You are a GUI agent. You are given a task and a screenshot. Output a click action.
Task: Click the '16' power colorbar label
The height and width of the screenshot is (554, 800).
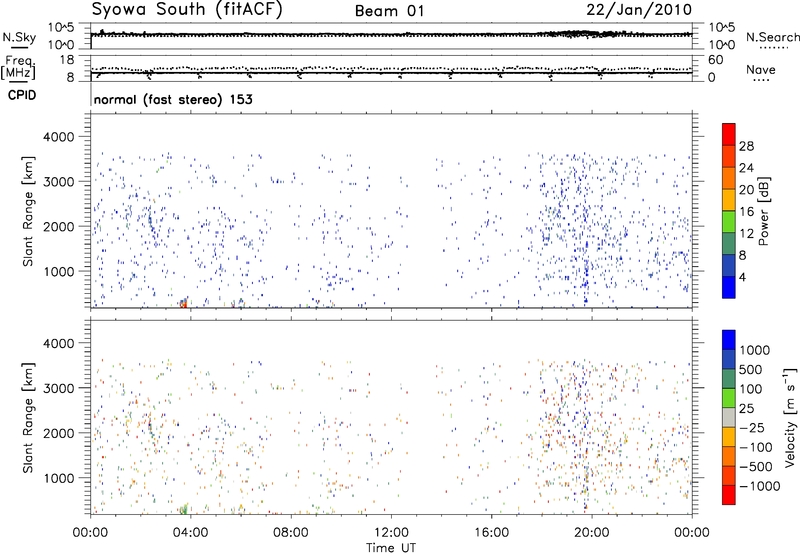[x=746, y=212]
